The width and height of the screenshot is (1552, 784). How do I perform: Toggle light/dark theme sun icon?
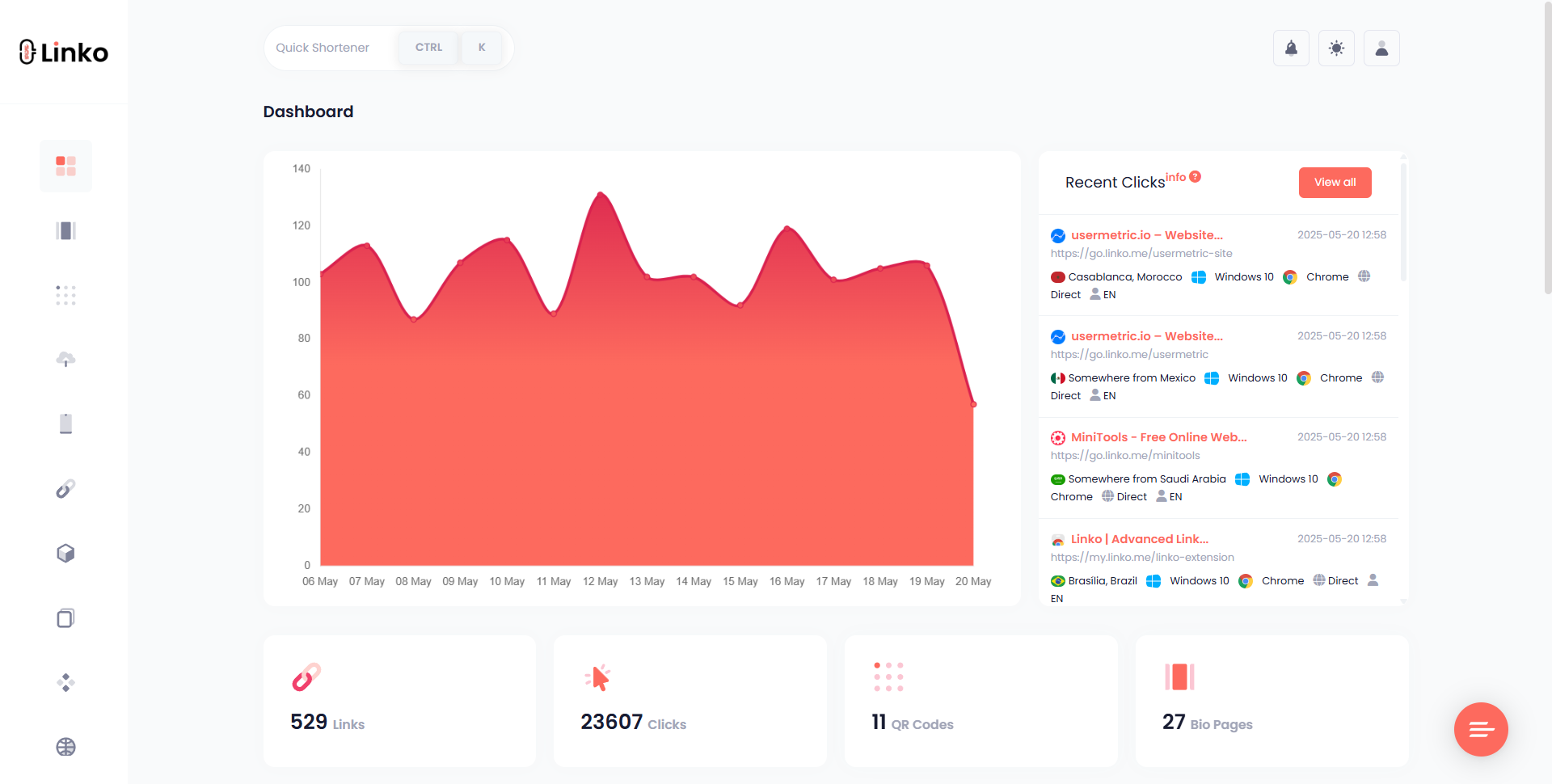click(x=1336, y=48)
